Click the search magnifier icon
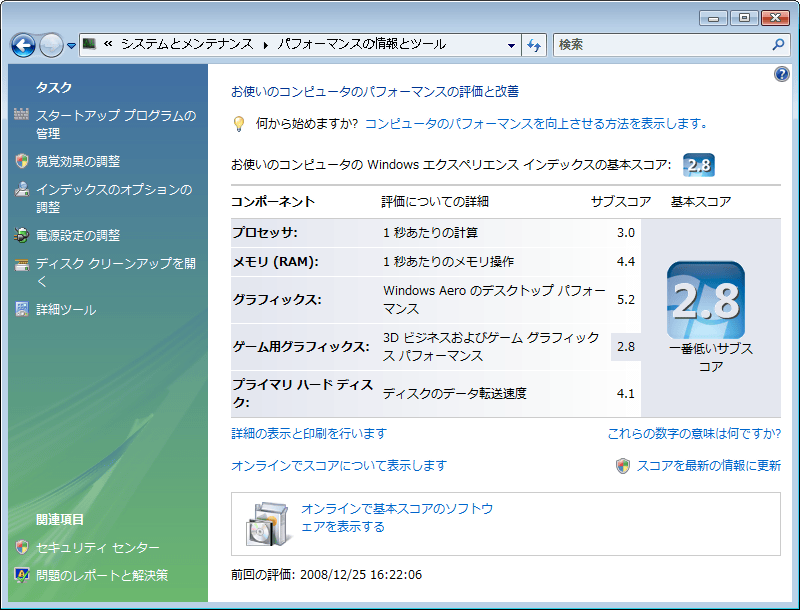Screen dimensions: 800x610 pos(779,45)
